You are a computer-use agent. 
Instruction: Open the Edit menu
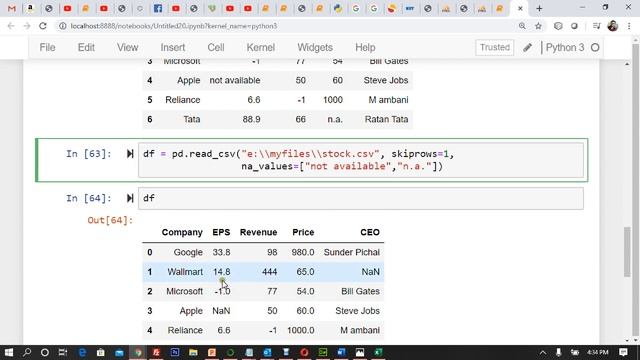coord(86,47)
